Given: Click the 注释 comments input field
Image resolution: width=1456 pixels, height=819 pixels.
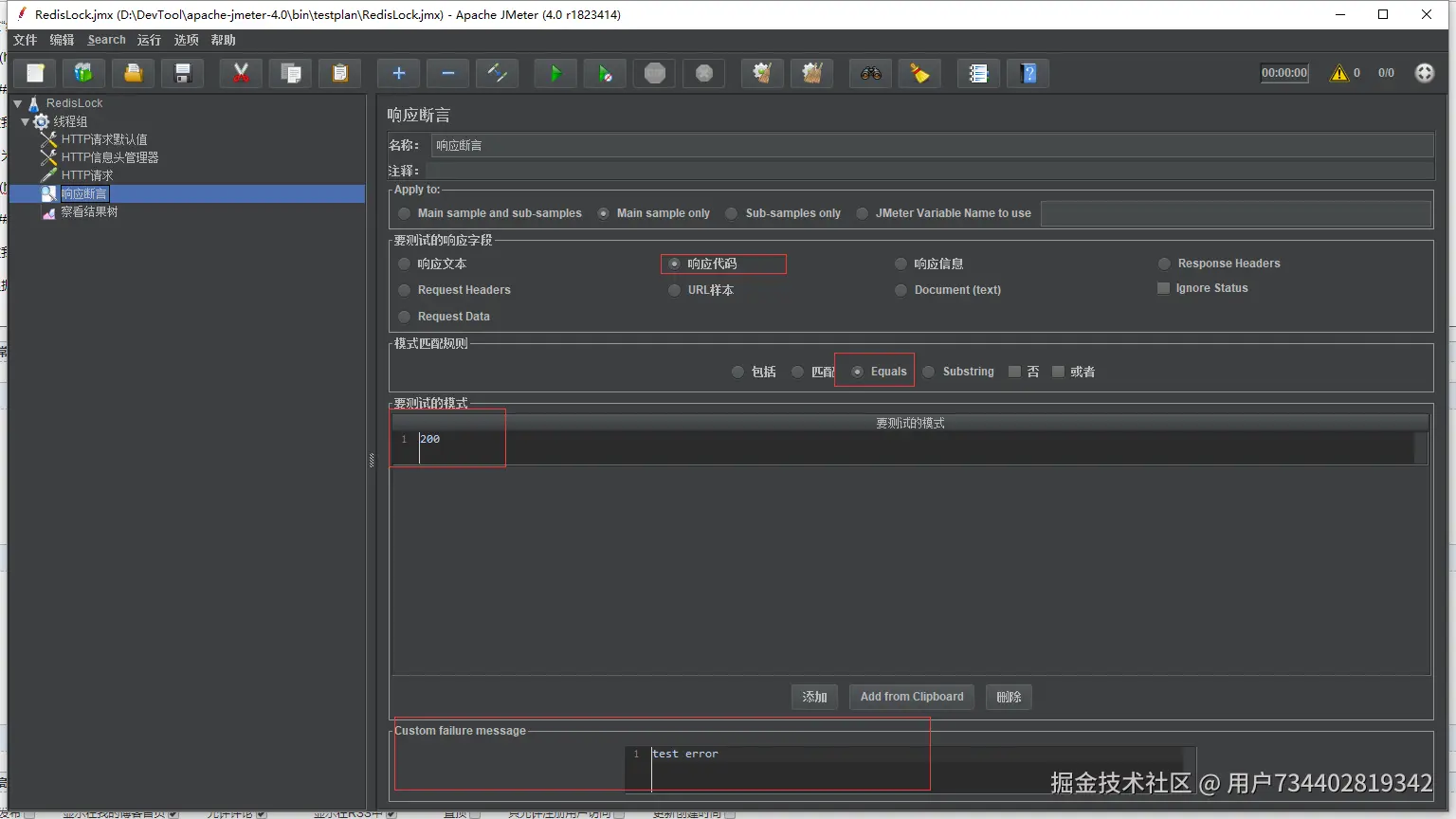Looking at the screenshot, I should click(x=929, y=171).
